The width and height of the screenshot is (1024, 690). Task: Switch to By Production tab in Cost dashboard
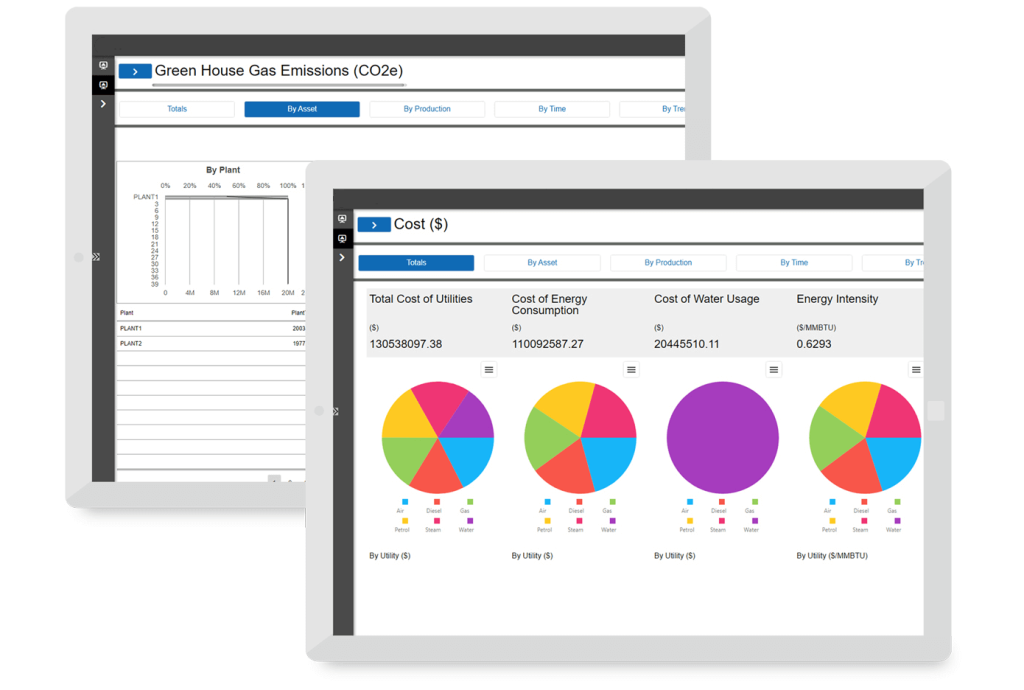668,263
